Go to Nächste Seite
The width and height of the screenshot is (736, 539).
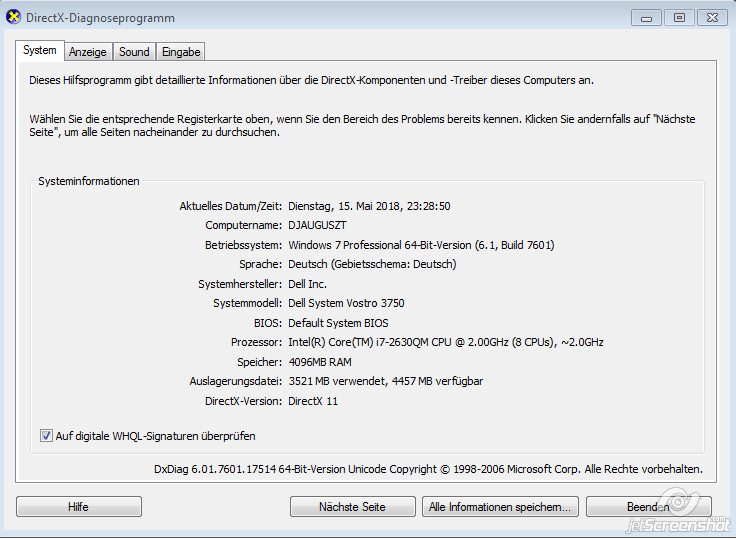tap(353, 507)
